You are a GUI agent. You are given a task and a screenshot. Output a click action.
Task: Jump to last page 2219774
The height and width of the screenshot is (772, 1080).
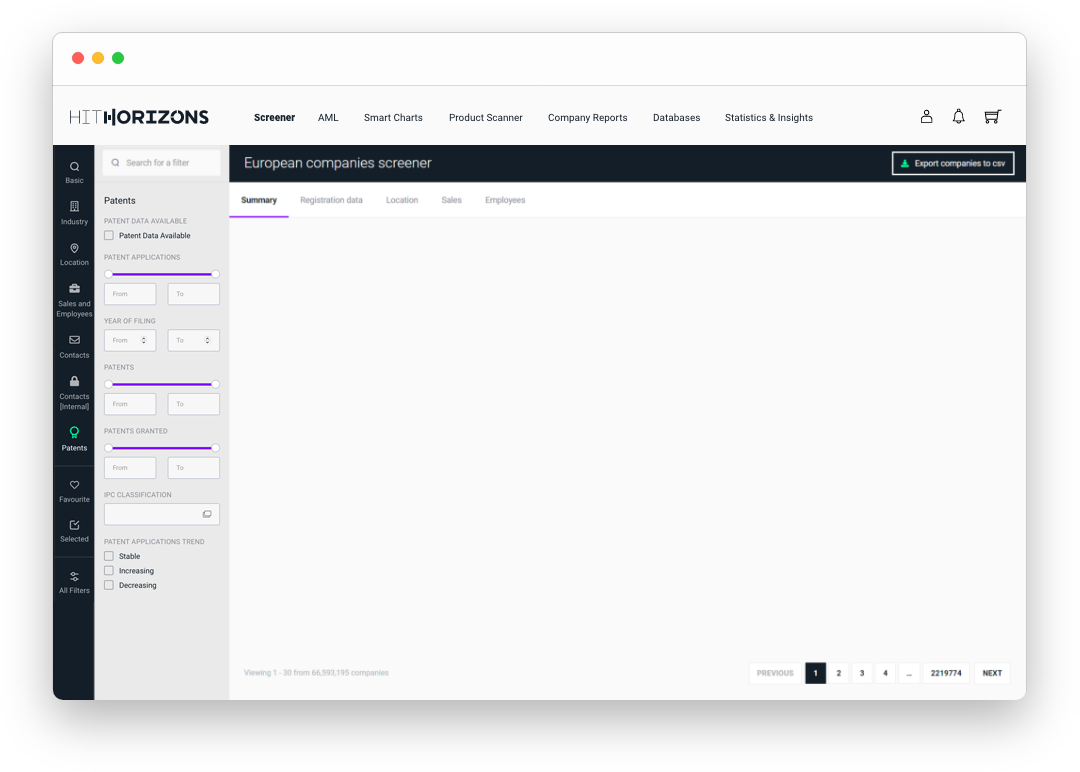click(946, 674)
